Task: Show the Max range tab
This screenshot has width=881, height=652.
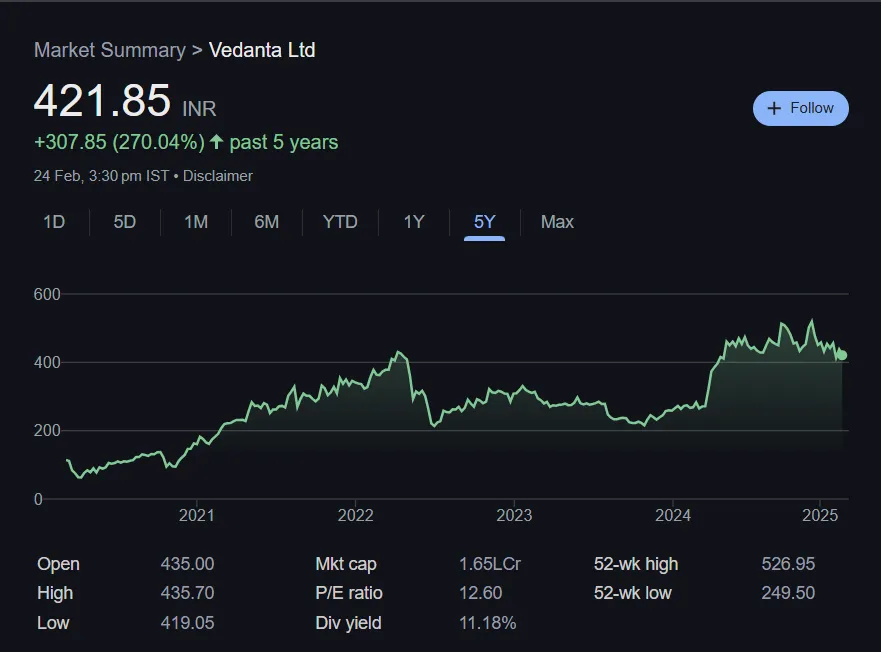Action: (x=557, y=222)
